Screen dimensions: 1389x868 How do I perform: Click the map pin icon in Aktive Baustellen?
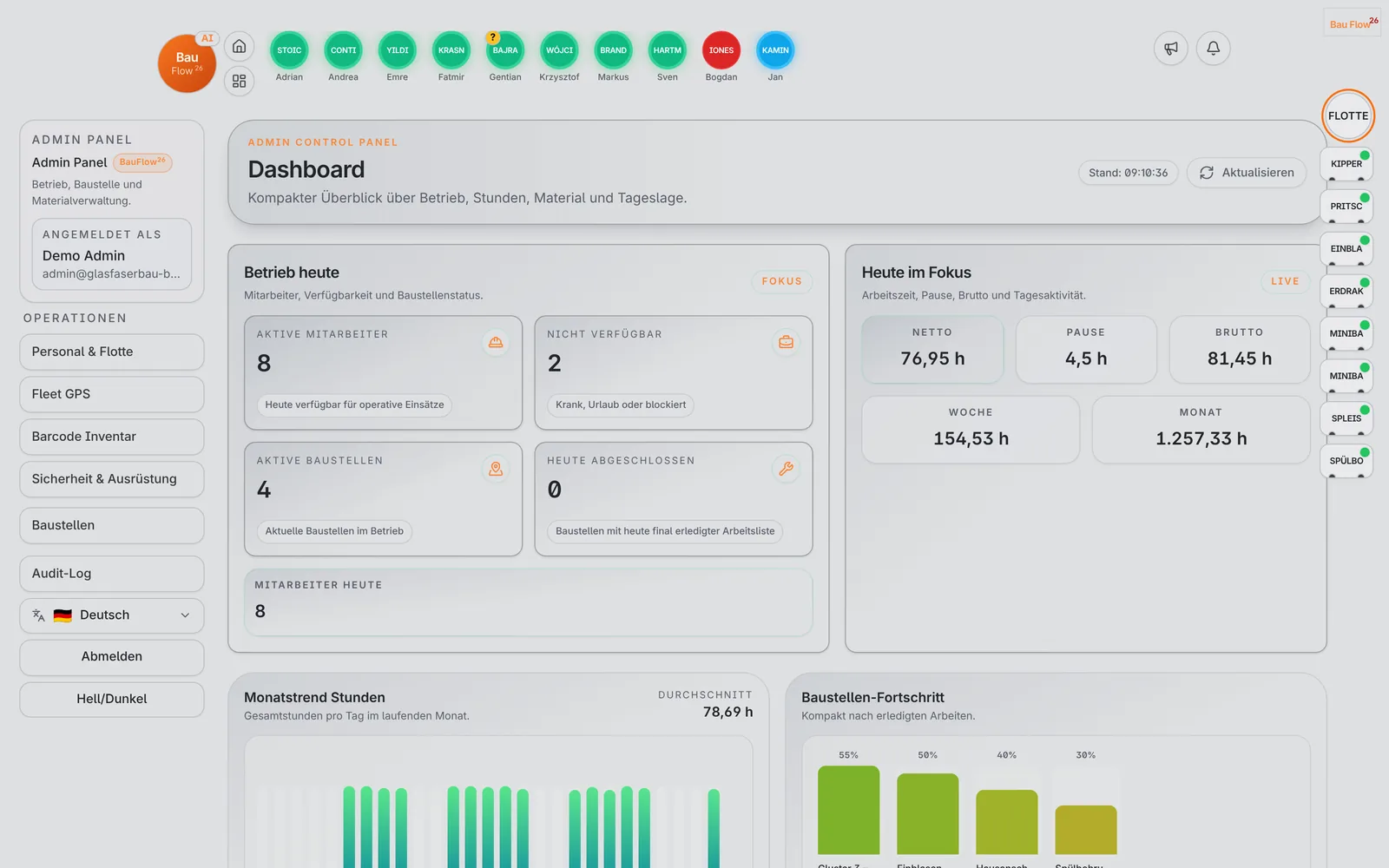point(496,469)
